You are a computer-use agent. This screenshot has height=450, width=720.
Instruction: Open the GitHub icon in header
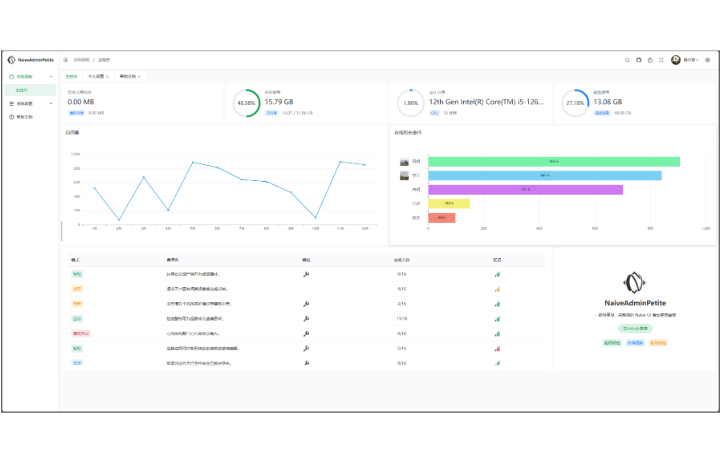tap(639, 60)
